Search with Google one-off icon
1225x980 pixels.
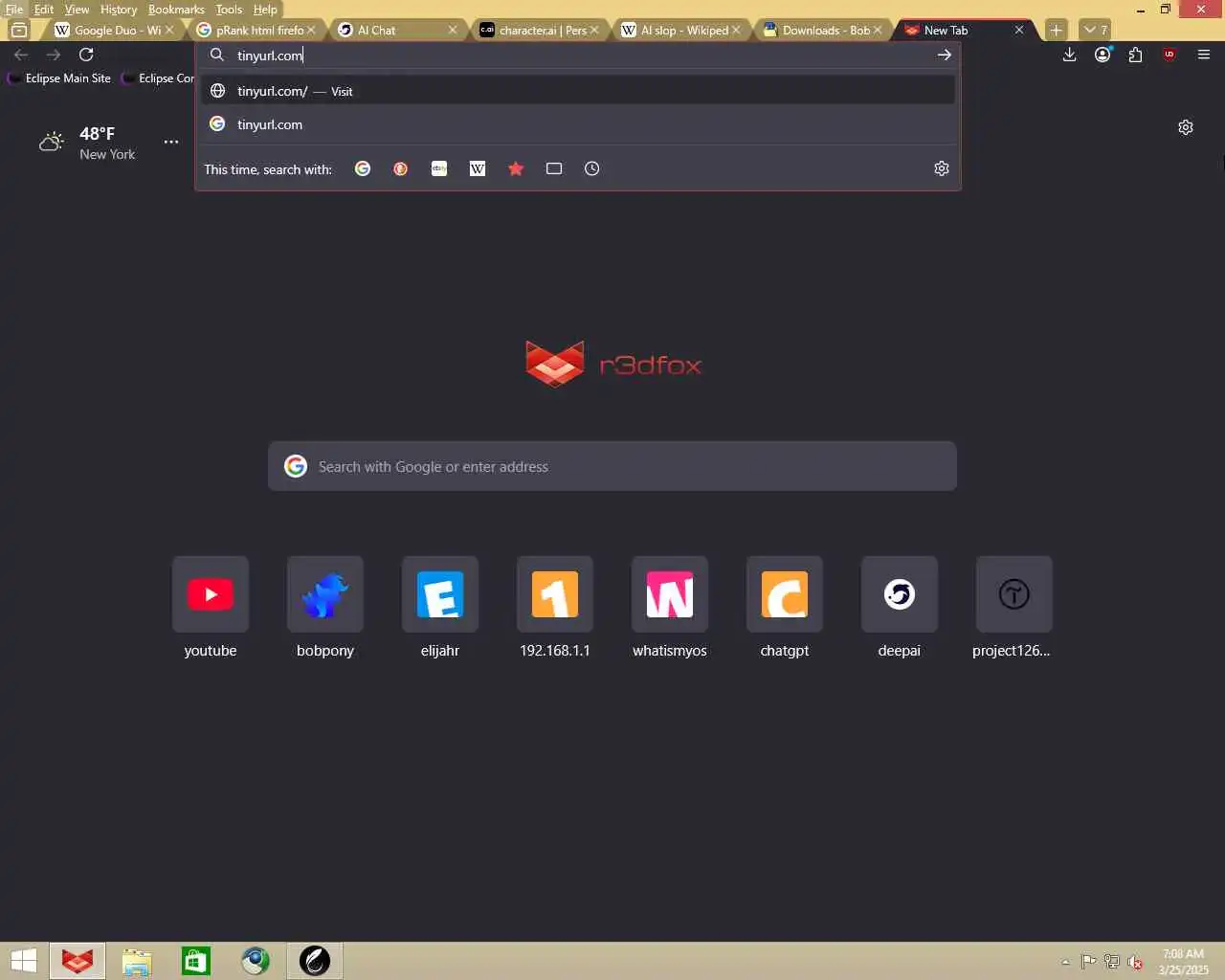click(x=363, y=168)
